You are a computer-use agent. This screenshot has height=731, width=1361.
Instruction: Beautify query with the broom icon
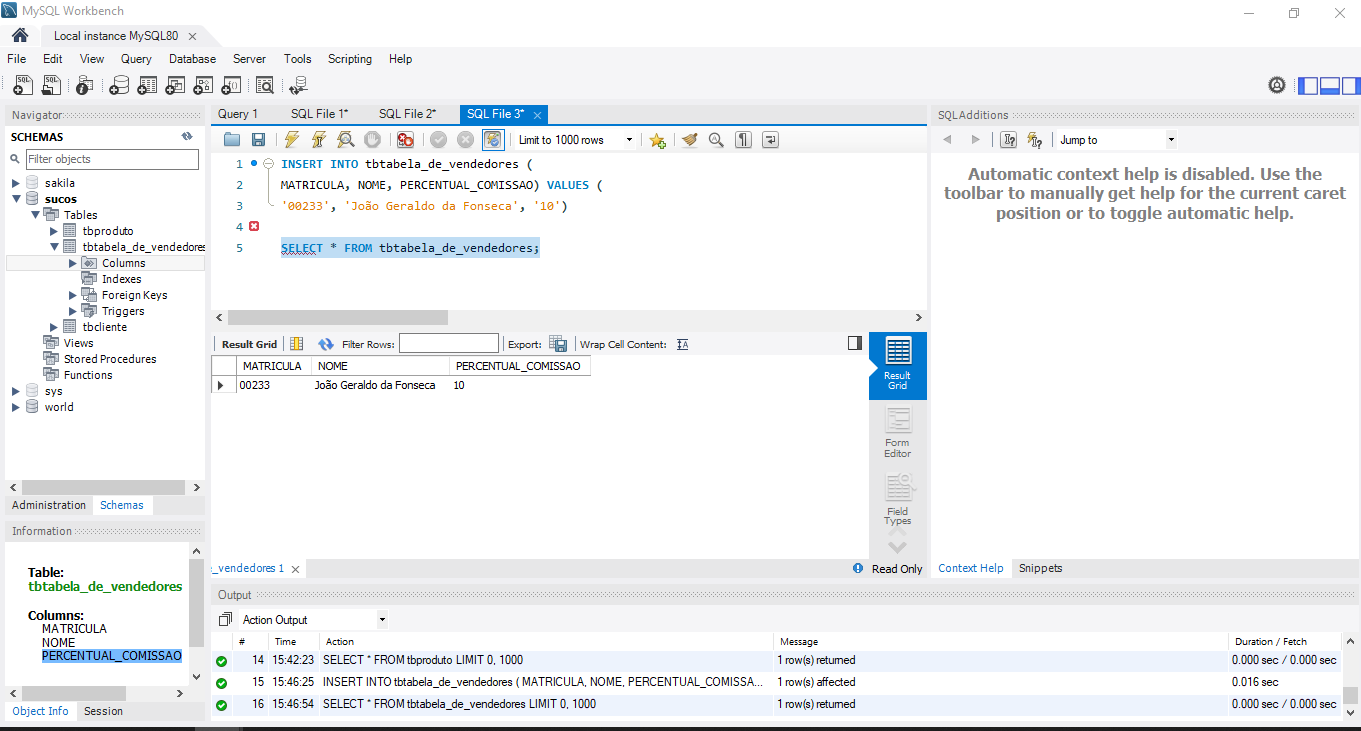(x=689, y=140)
